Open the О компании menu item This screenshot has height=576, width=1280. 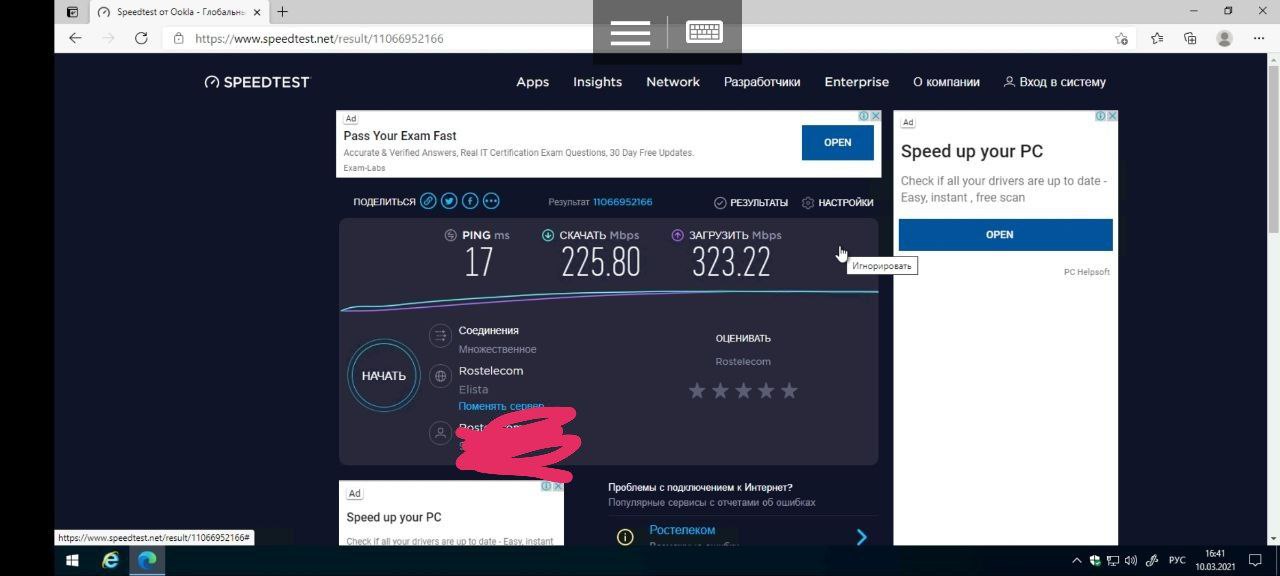pyautogui.click(x=946, y=82)
